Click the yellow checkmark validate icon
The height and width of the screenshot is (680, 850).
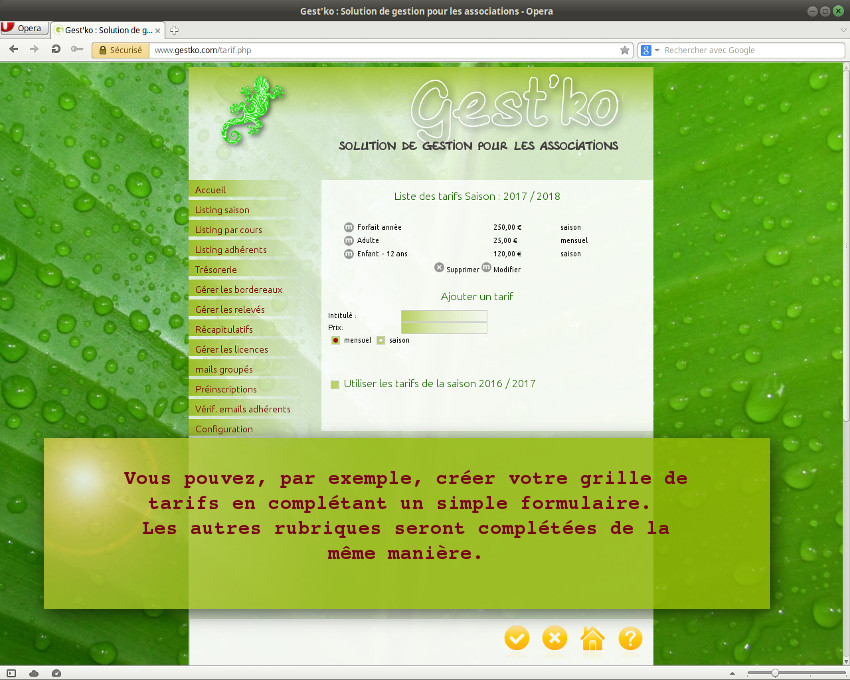[517, 638]
